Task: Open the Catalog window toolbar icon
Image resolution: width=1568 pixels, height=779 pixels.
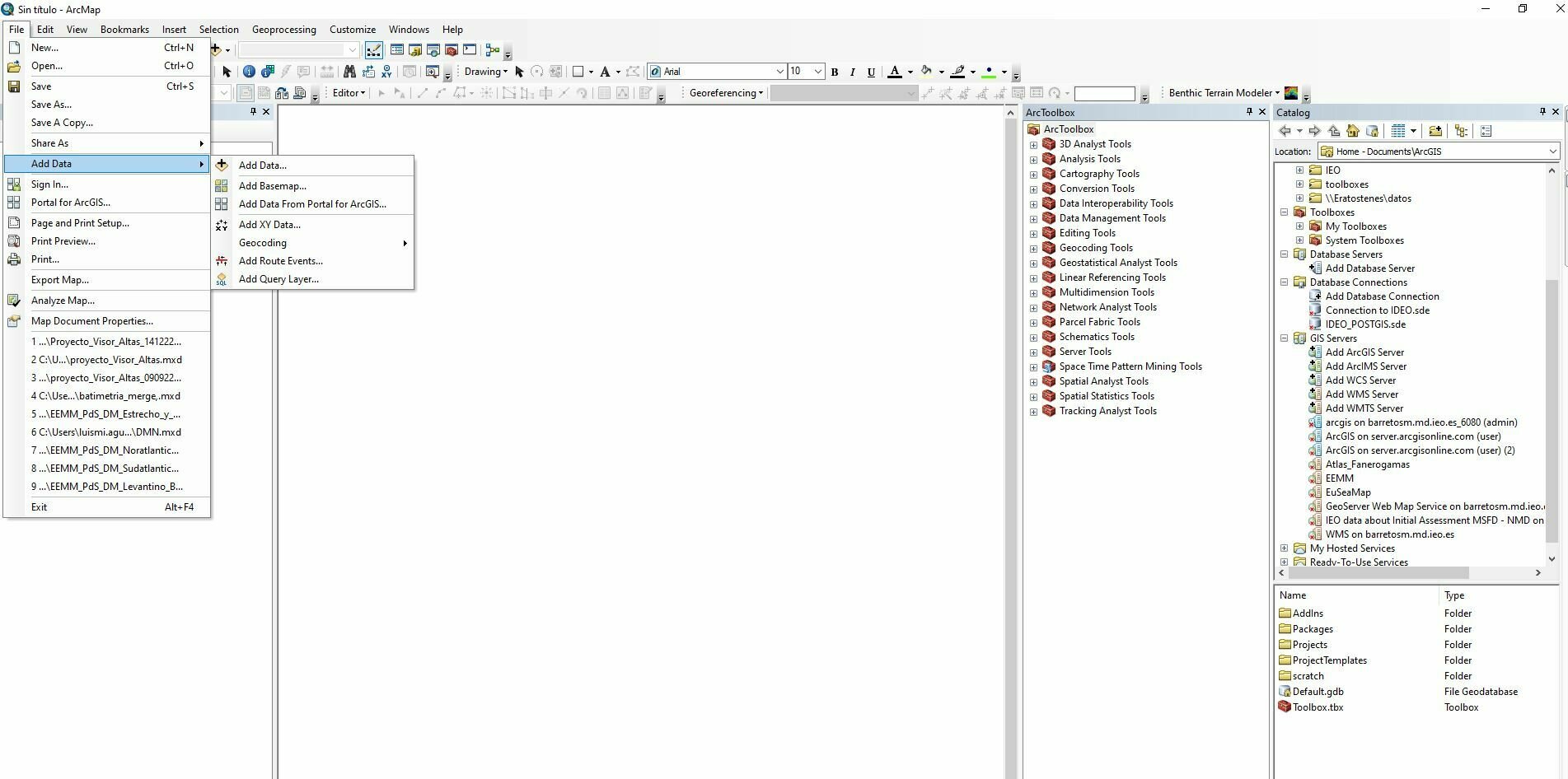Action: 415,50
